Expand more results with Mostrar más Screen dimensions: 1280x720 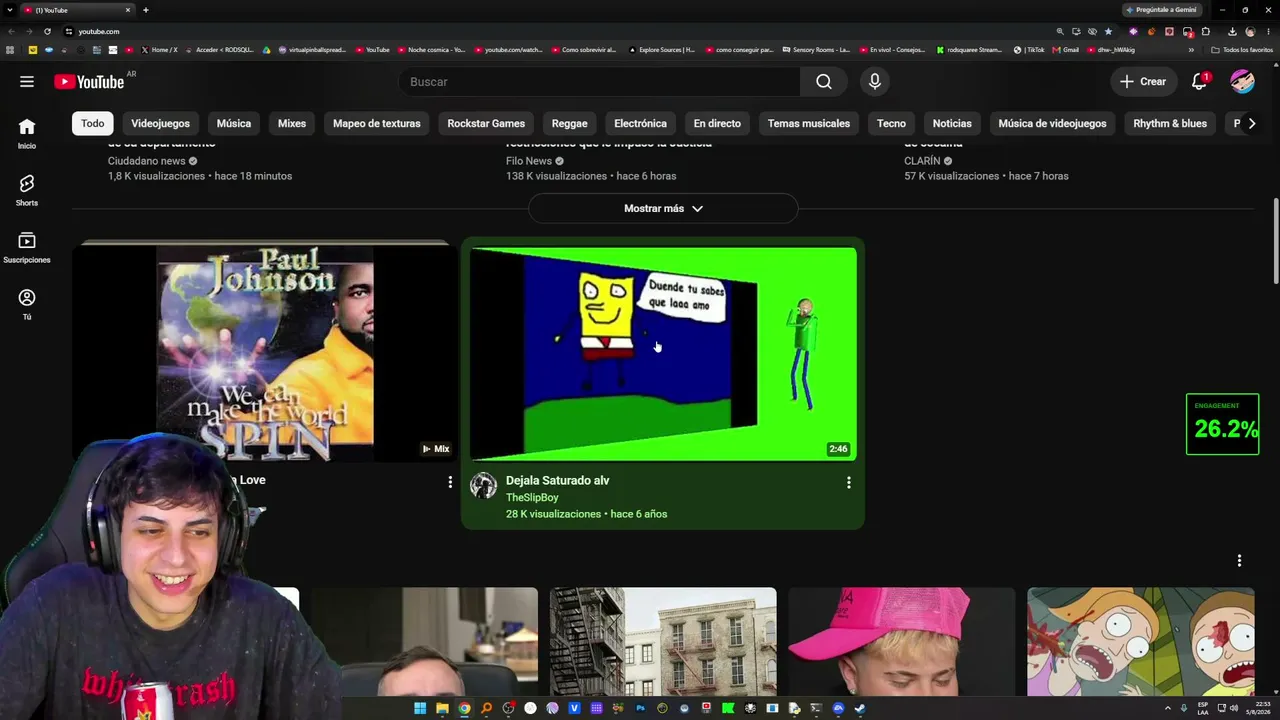coord(663,209)
